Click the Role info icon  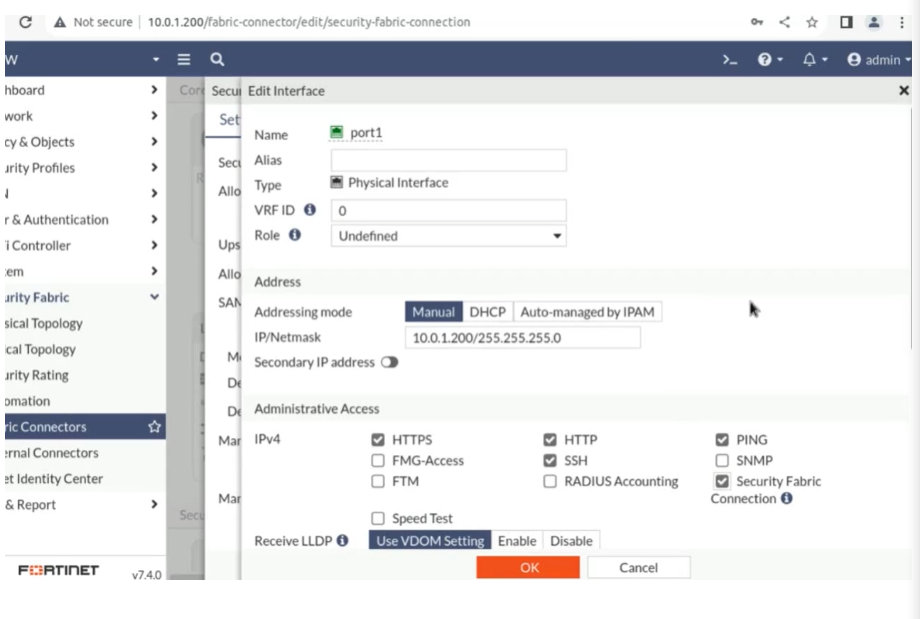295,235
